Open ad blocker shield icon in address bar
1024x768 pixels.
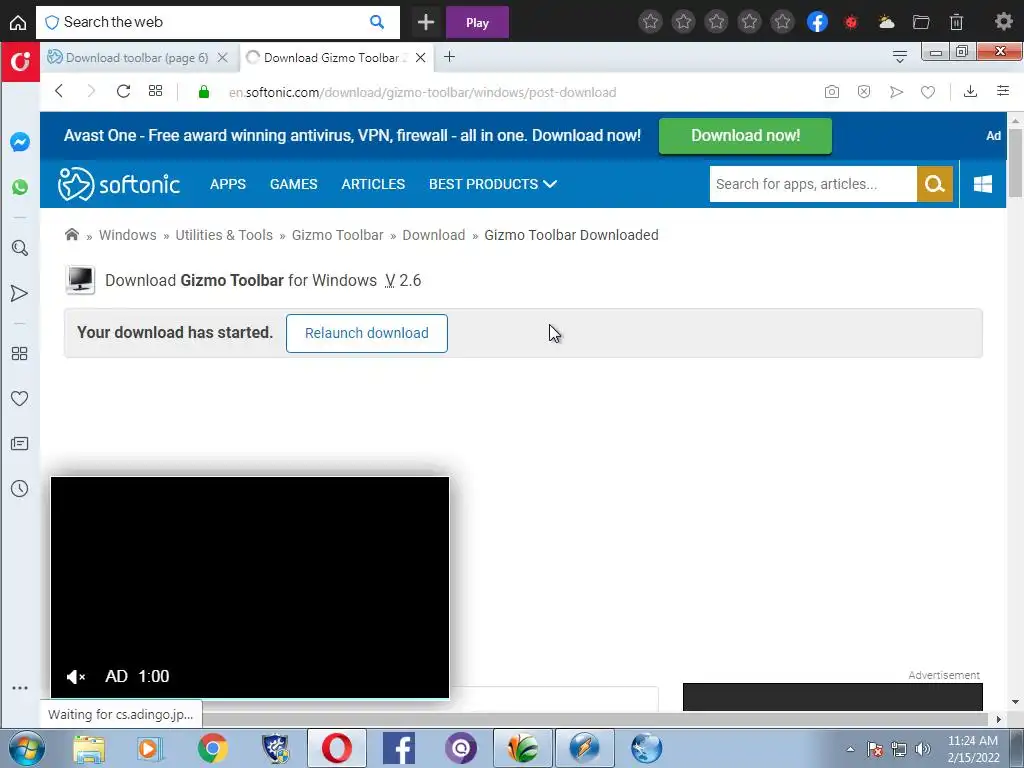click(863, 91)
